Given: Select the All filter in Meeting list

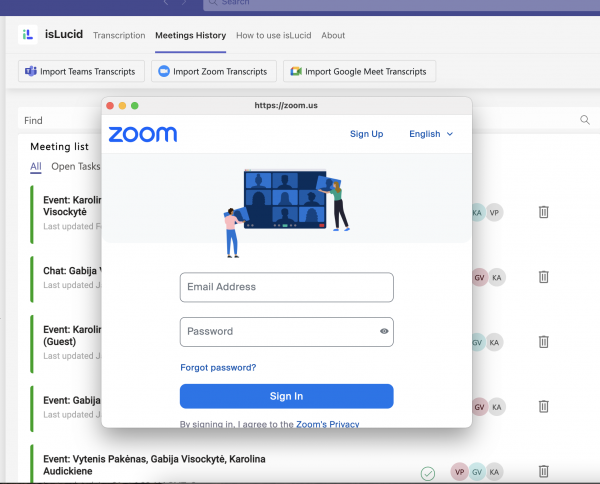Looking at the screenshot, I should tap(36, 166).
